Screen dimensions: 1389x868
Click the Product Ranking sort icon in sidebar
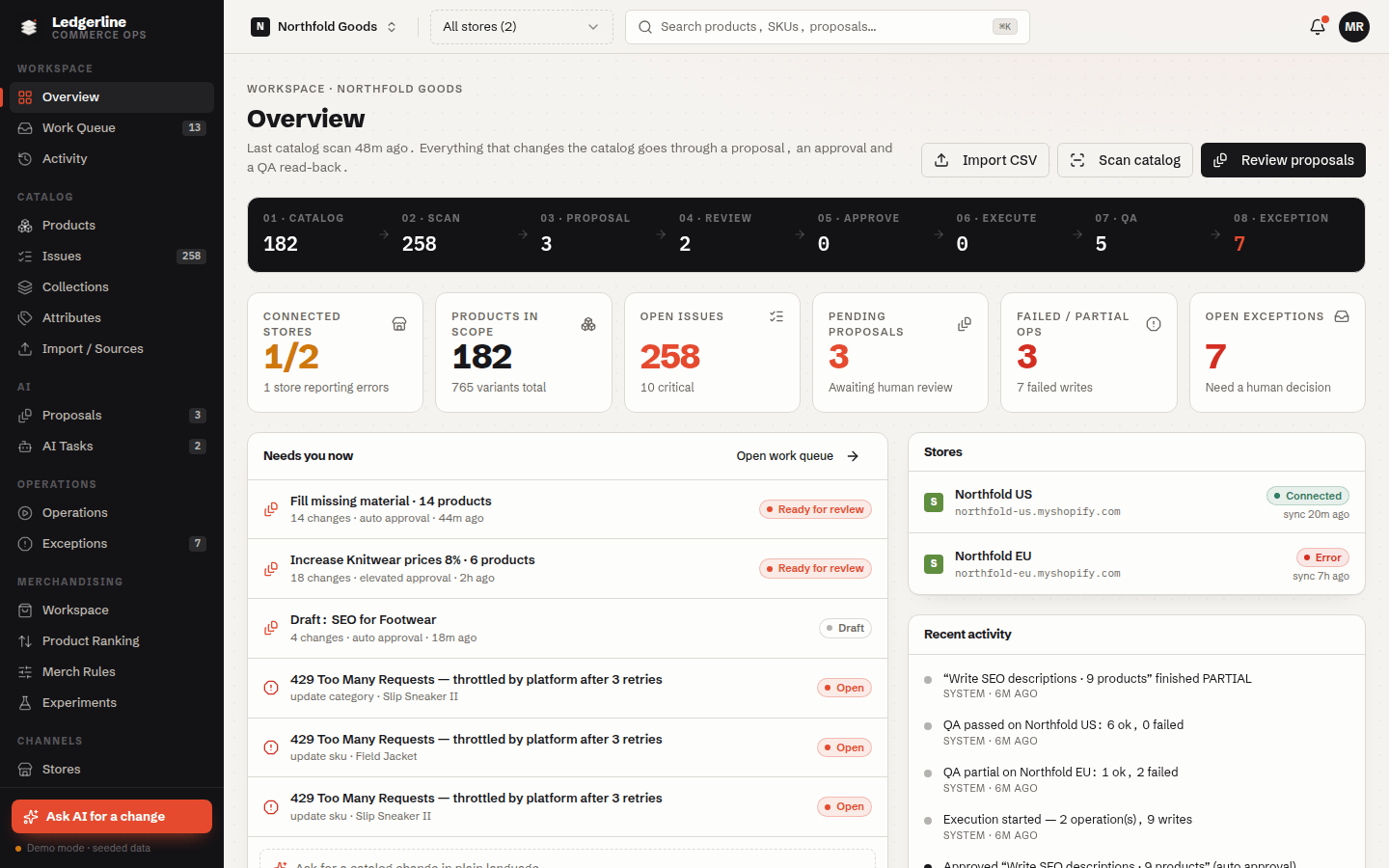click(x=25, y=641)
